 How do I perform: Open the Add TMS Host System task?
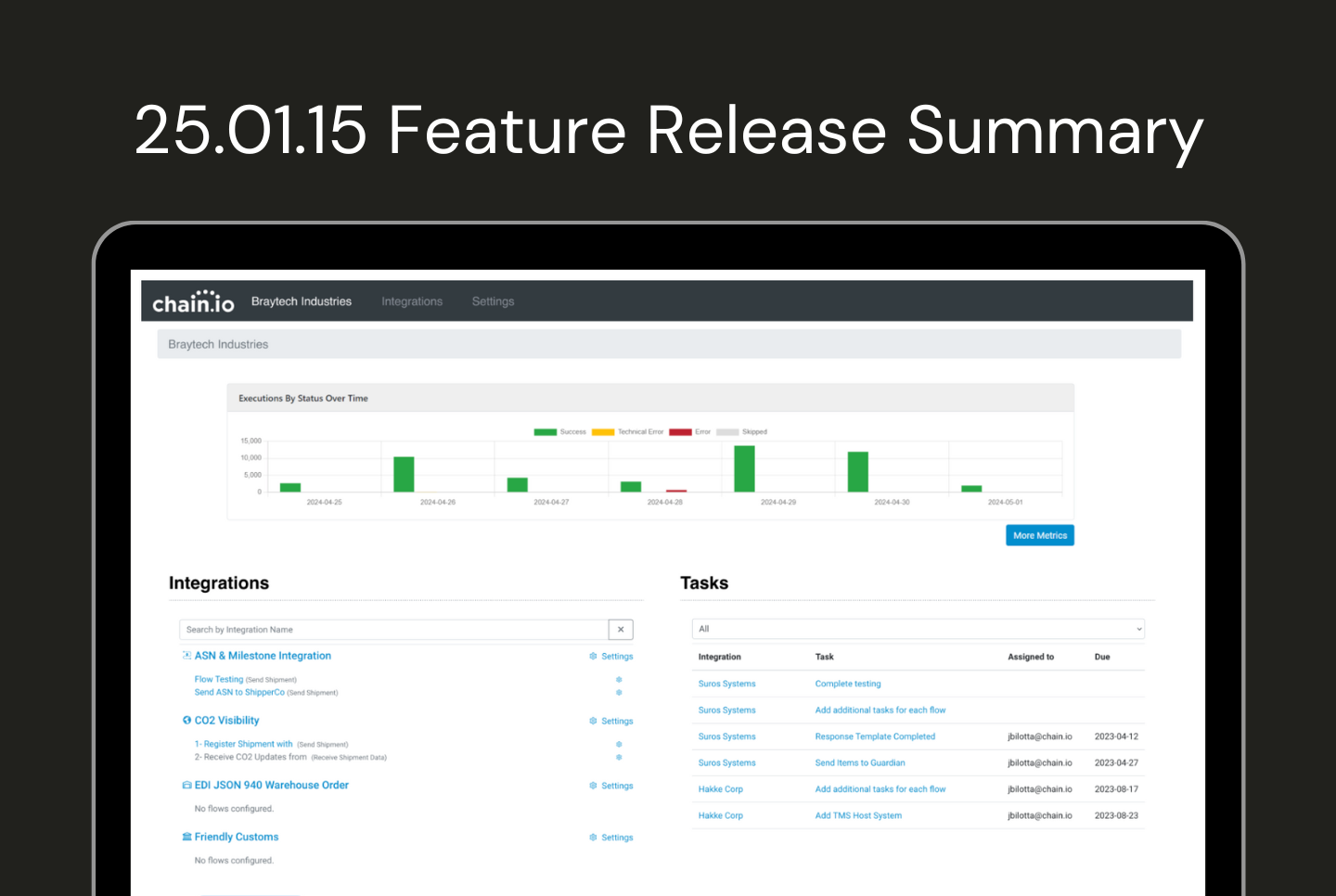coord(858,816)
